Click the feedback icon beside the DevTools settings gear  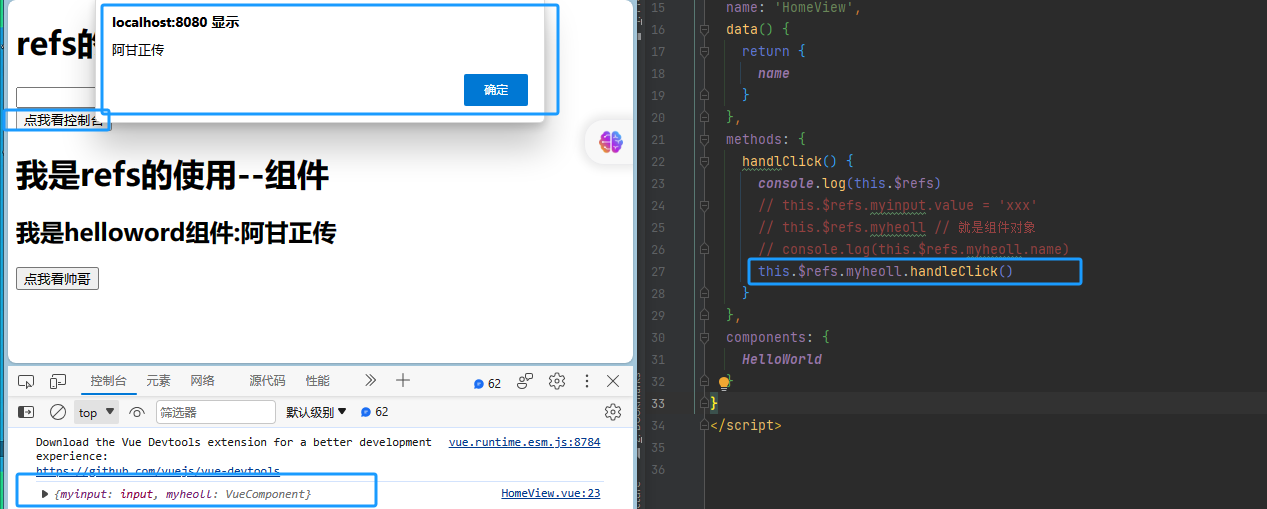point(525,381)
